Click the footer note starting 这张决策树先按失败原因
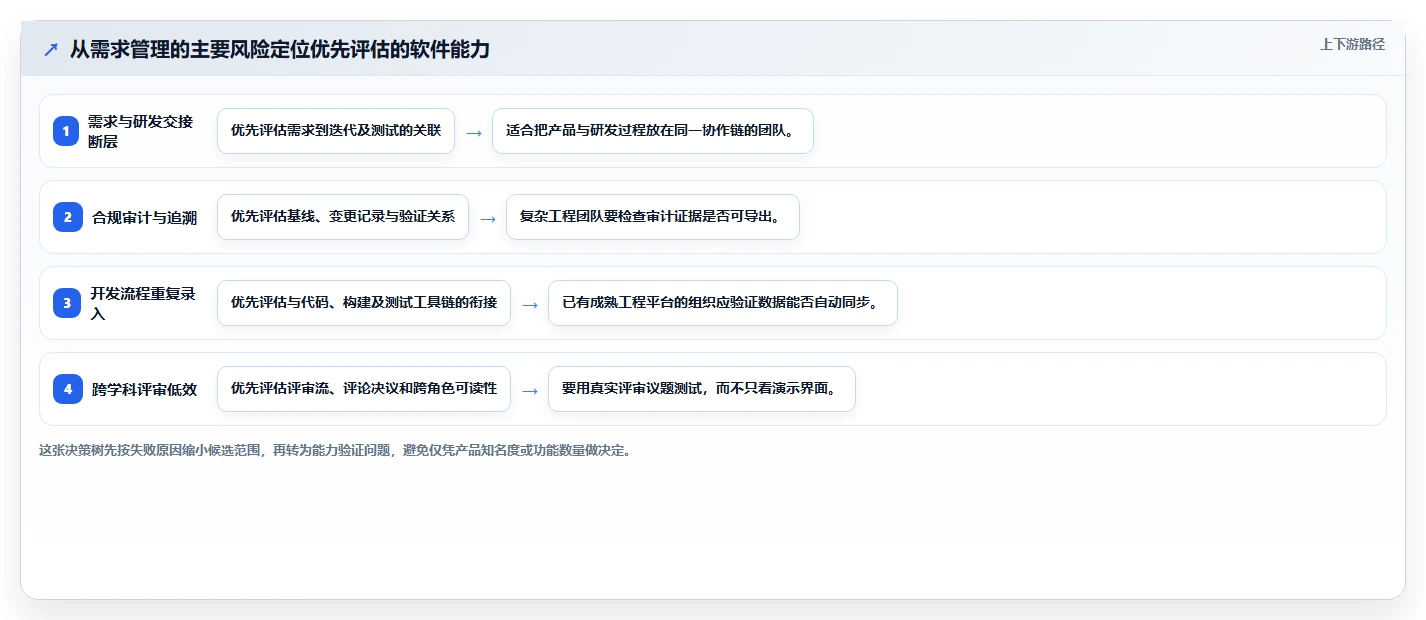1426x620 pixels. [x=335, y=451]
